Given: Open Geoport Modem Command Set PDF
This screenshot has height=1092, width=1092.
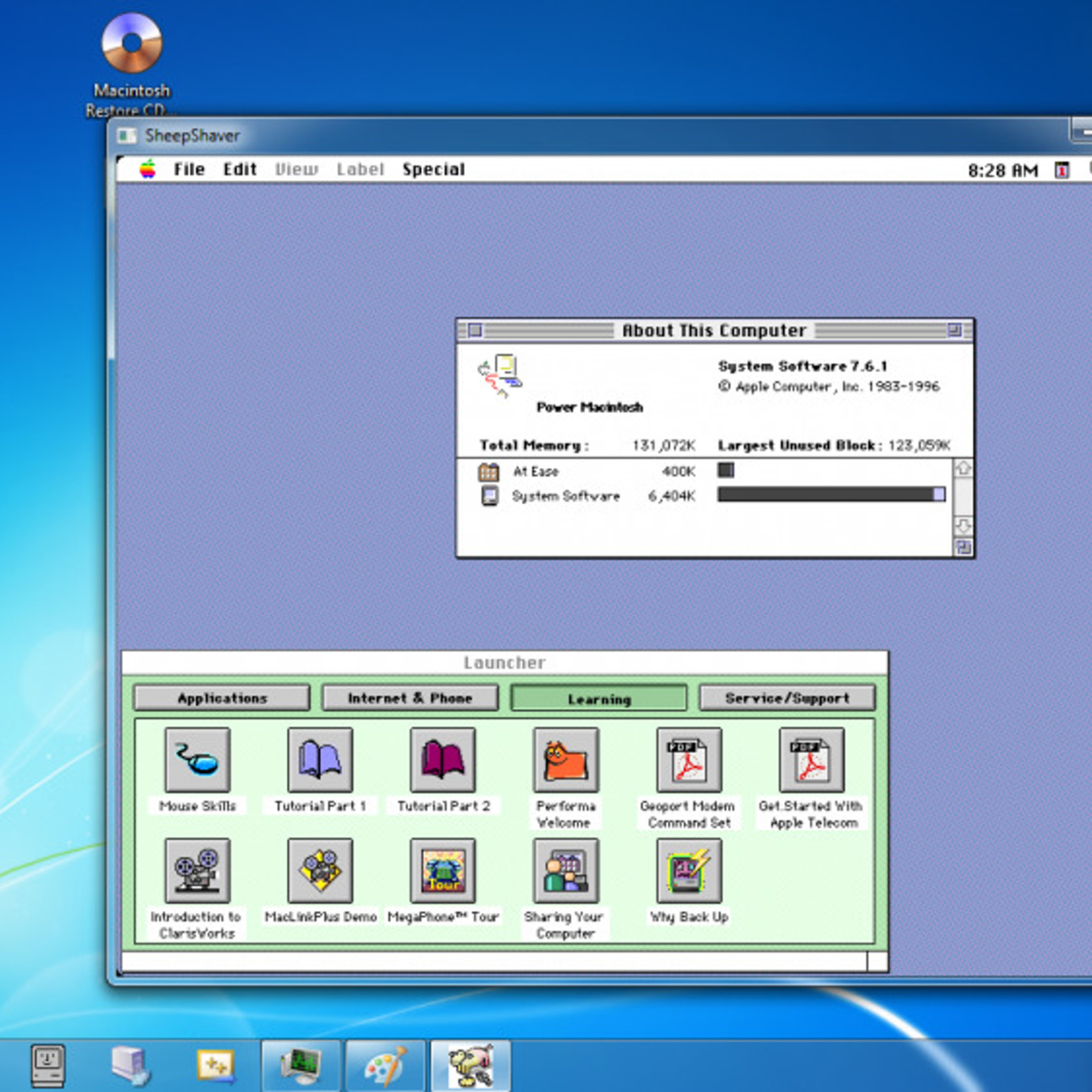Looking at the screenshot, I should coord(689,760).
